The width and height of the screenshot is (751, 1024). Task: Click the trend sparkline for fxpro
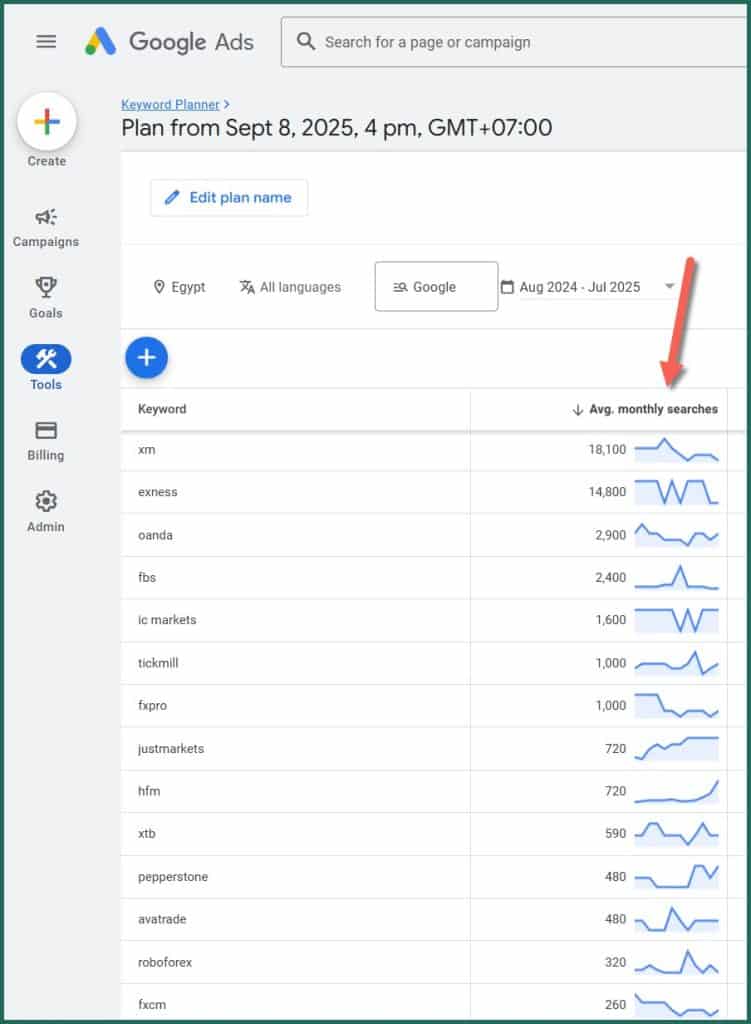677,705
